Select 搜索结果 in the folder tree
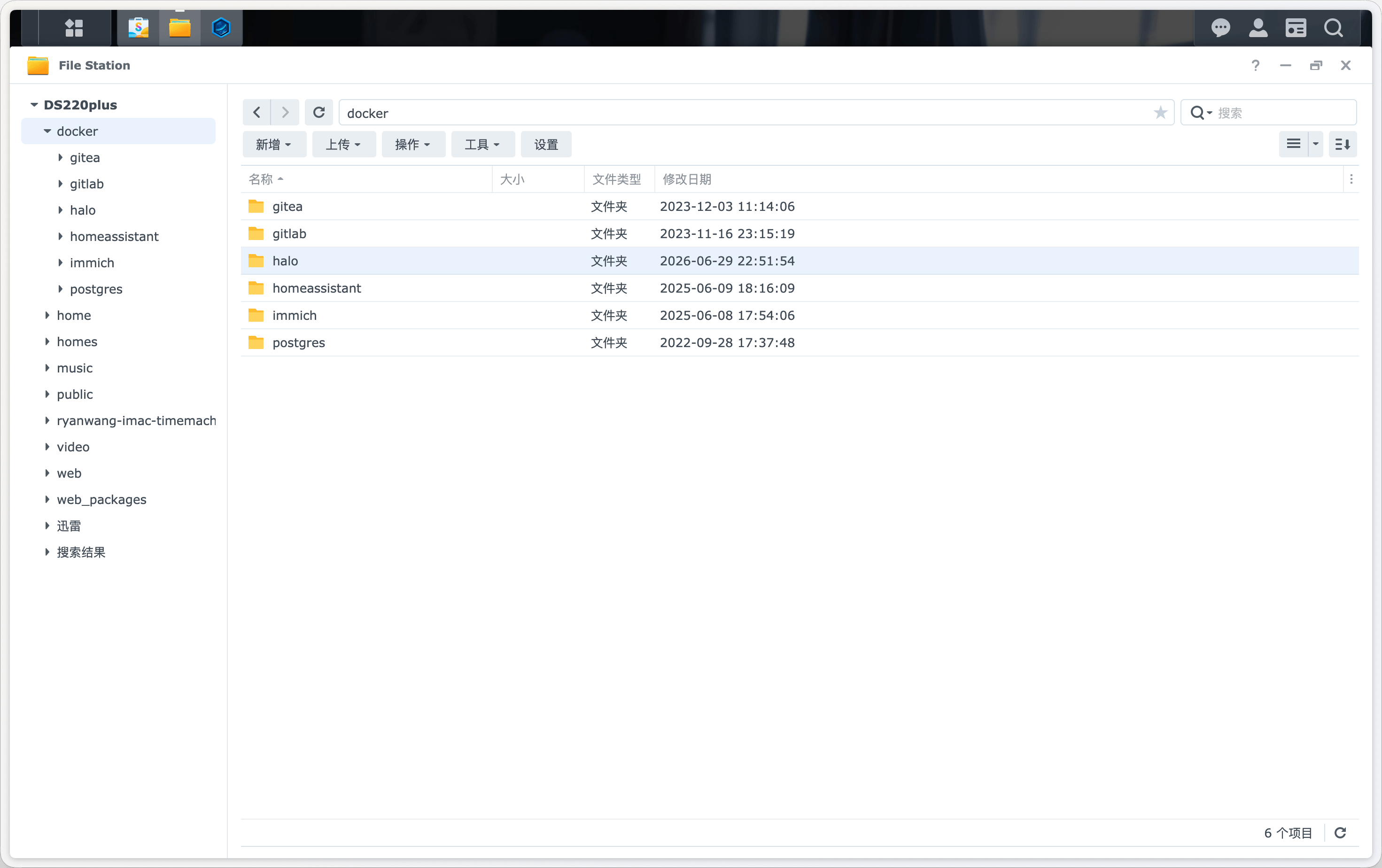This screenshot has width=1382, height=868. click(x=81, y=552)
